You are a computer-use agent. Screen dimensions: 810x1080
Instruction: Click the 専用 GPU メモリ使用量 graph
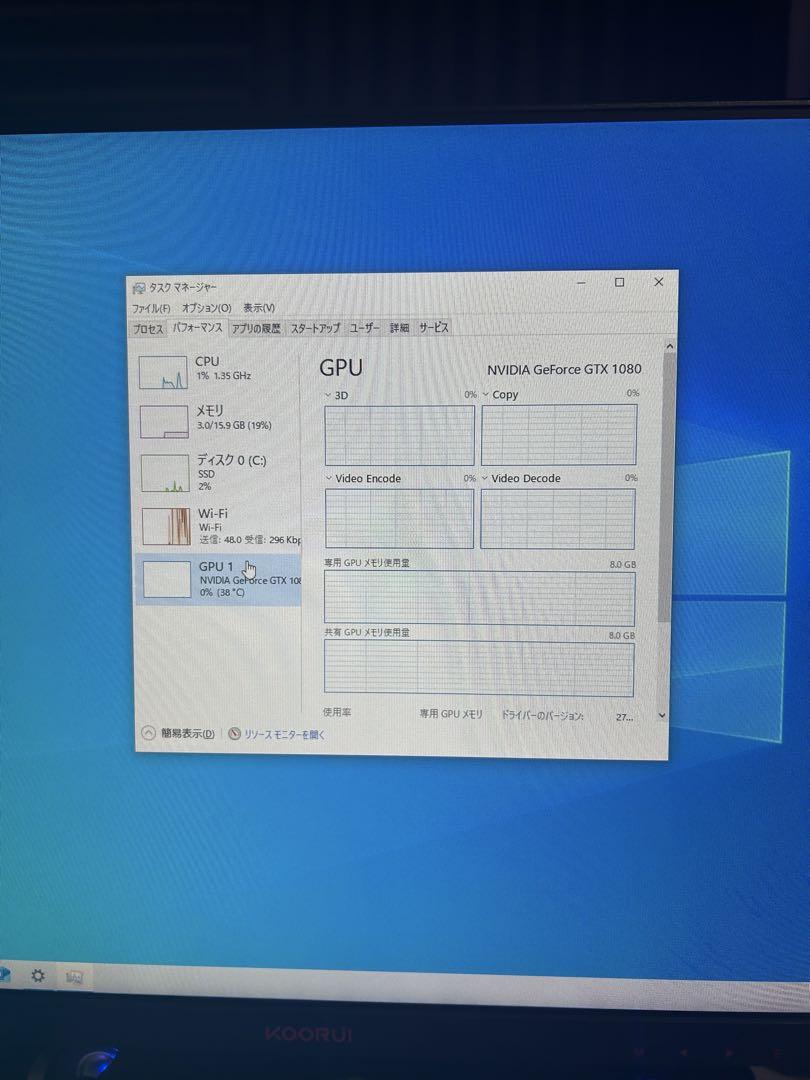point(479,598)
